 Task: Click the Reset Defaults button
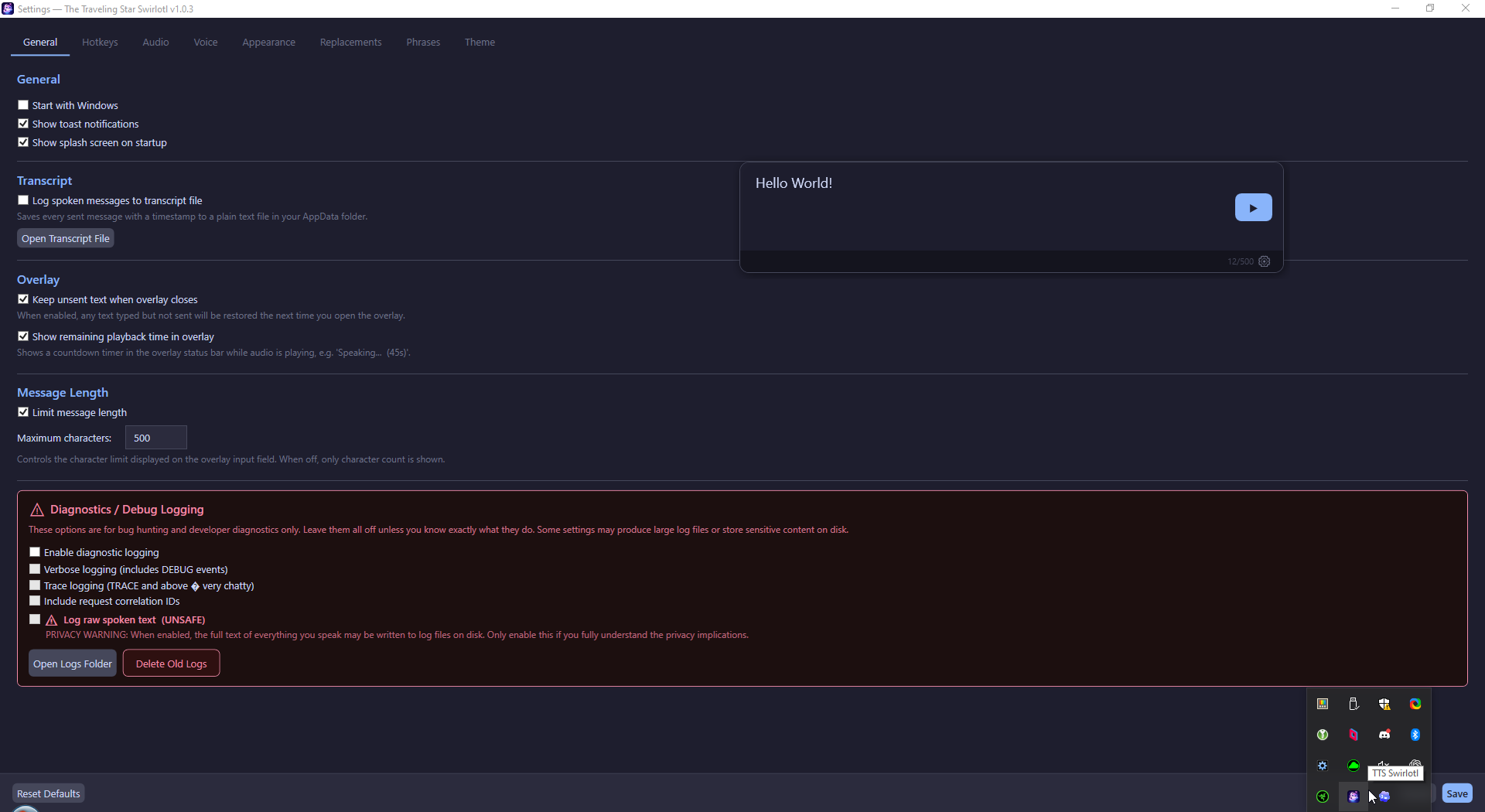49,793
